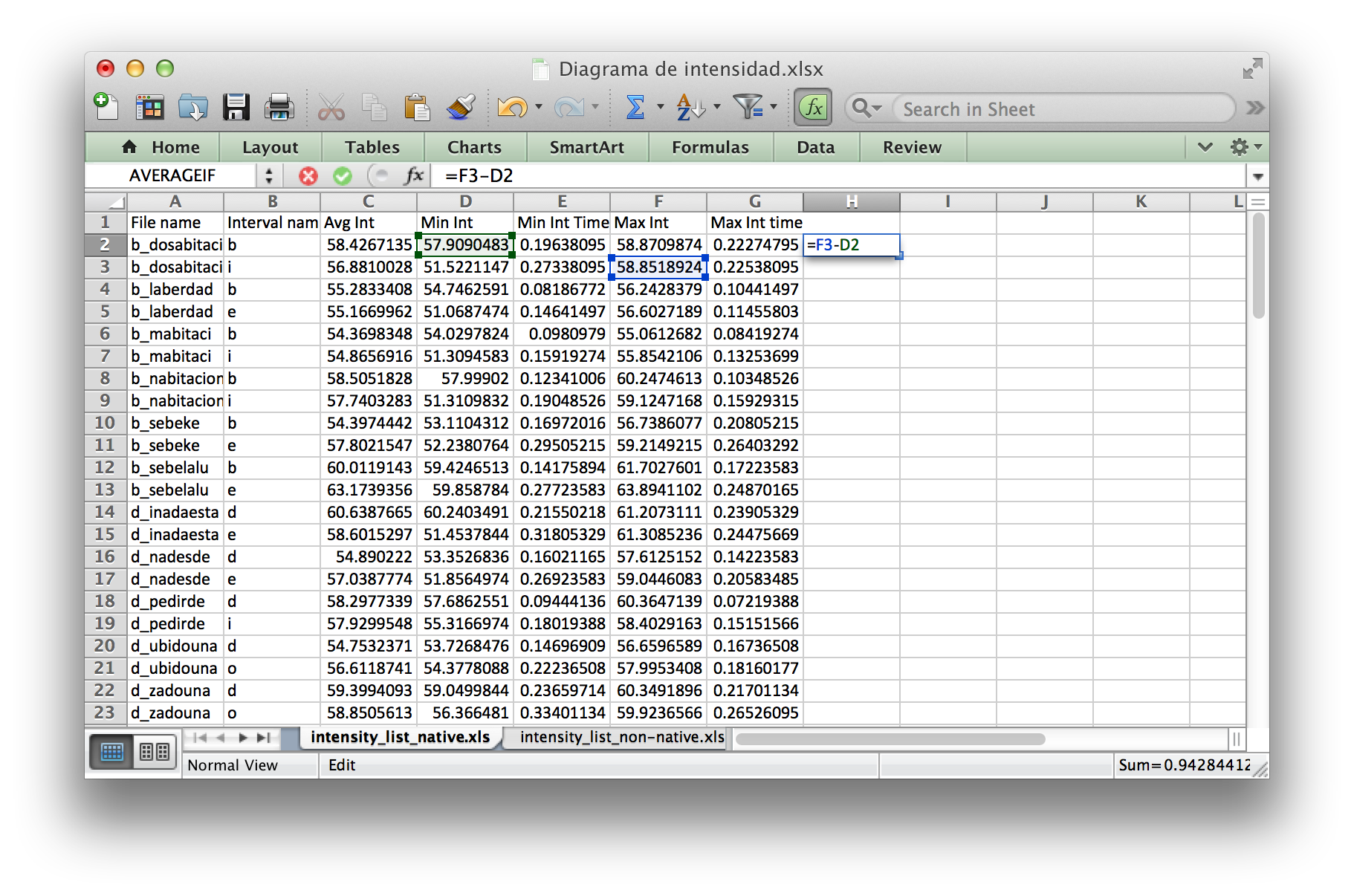The height and width of the screenshot is (896, 1354).
Task: Click the horizontal scrollbar at the bottom
Action: pos(890,738)
